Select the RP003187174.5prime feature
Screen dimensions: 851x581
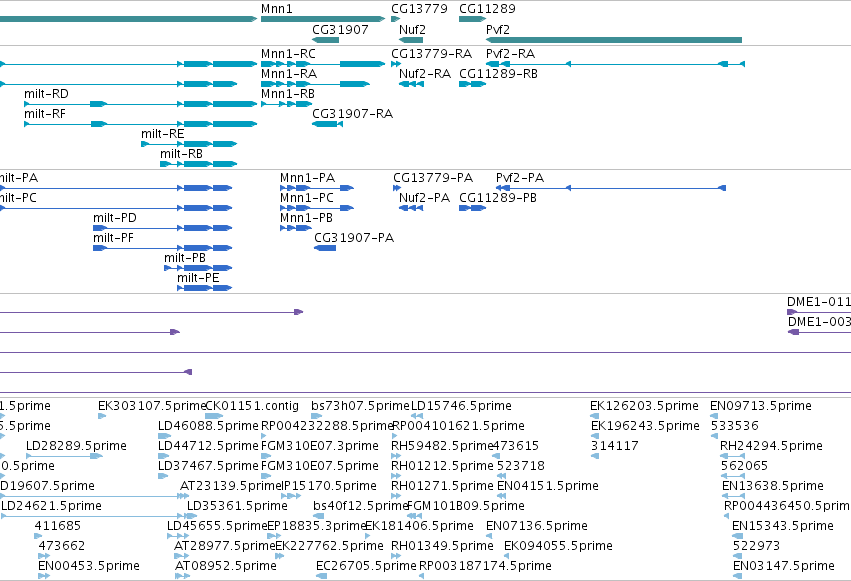click(x=422, y=576)
